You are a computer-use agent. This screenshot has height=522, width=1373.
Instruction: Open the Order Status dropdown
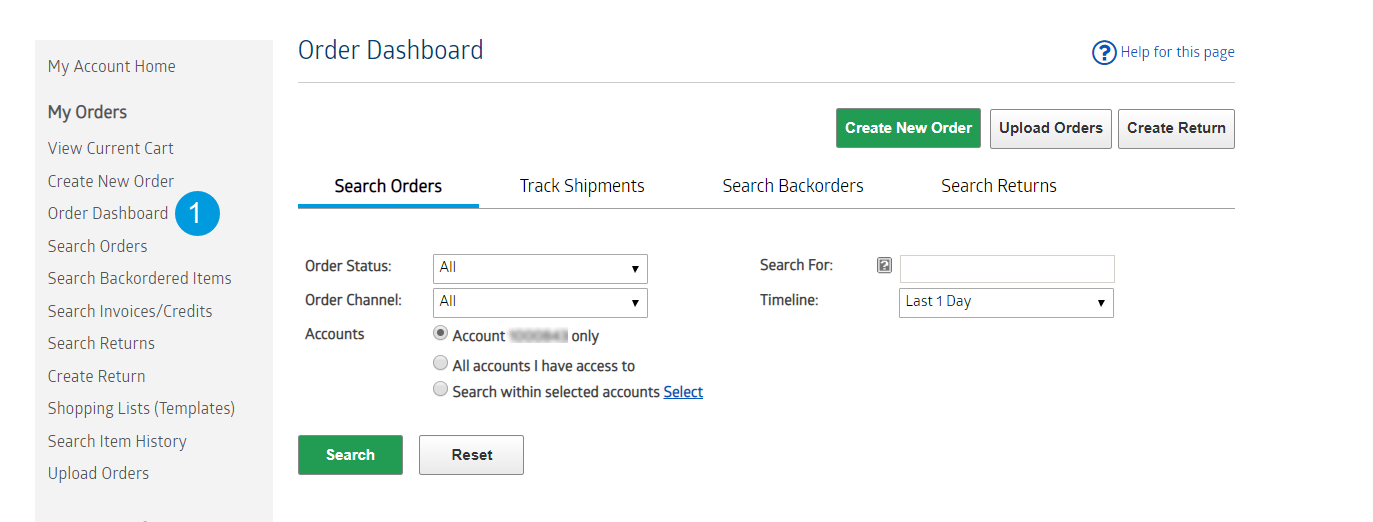click(540, 268)
